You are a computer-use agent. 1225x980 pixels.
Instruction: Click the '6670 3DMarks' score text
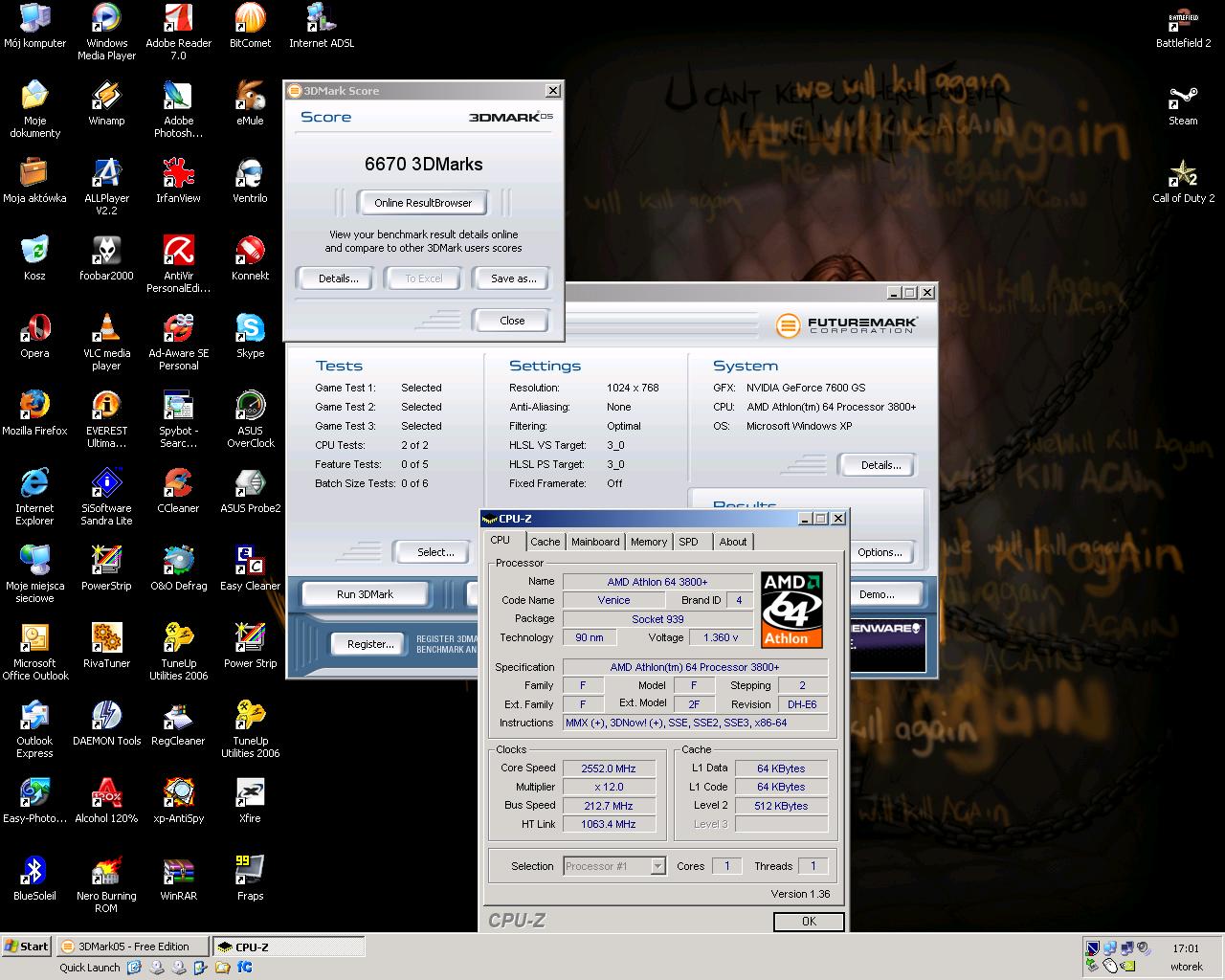point(423,164)
